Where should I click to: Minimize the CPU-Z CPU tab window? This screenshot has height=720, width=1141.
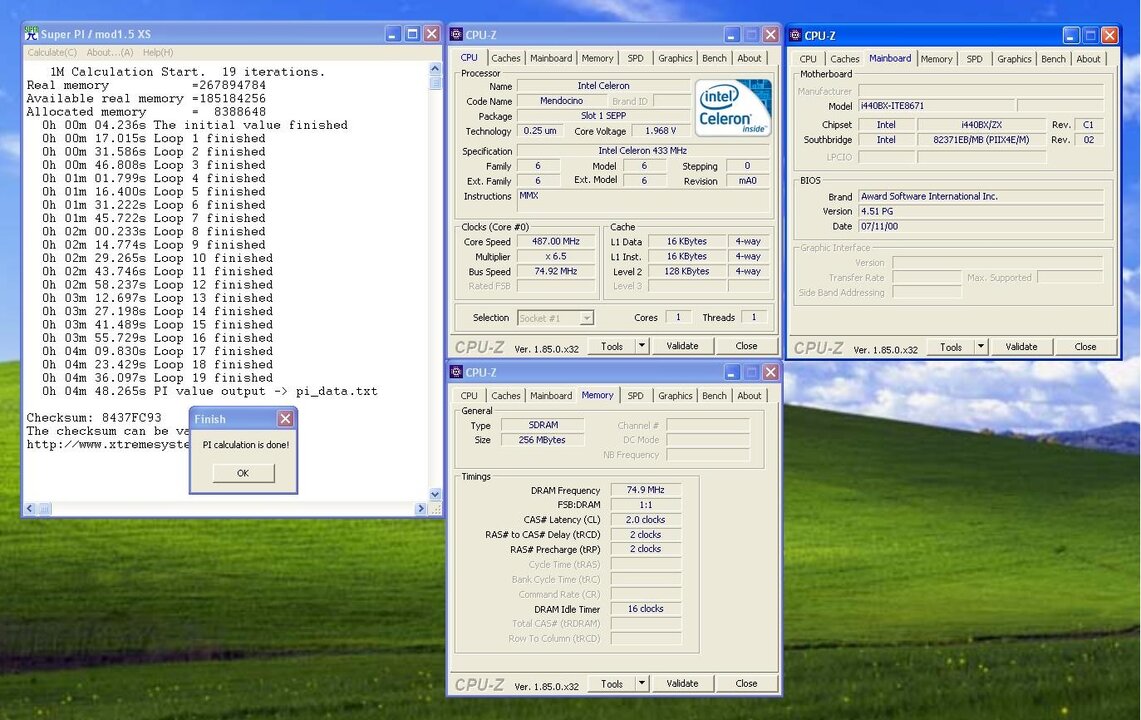coord(732,34)
